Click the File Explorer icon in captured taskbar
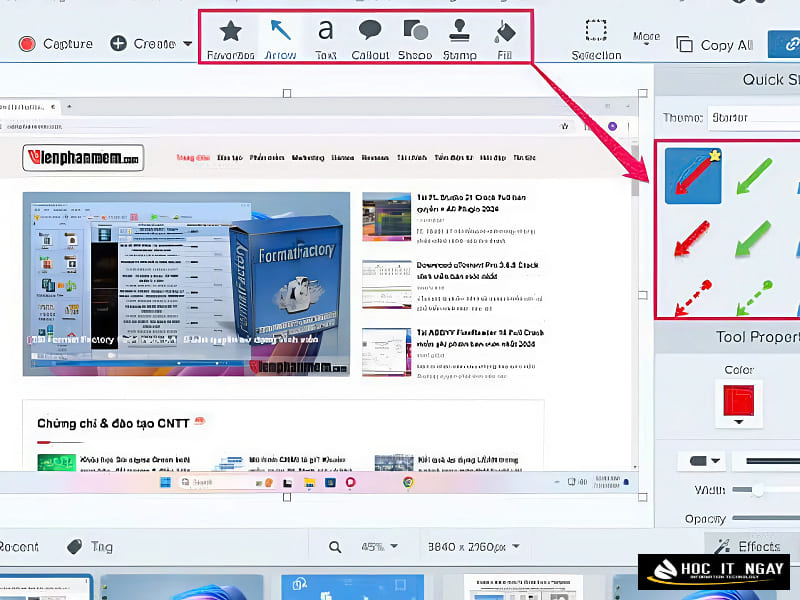This screenshot has height=600, width=800. (x=309, y=482)
